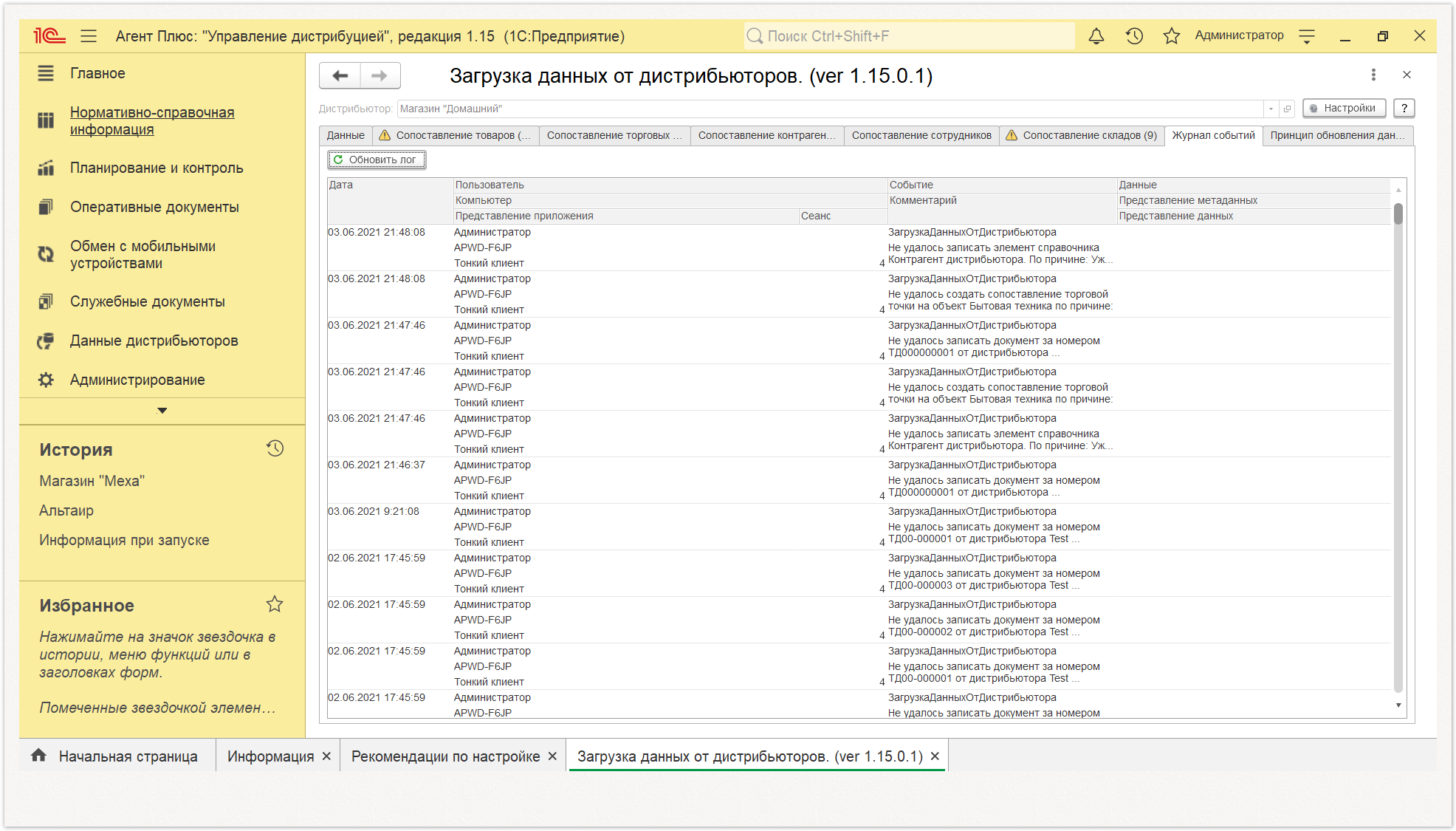
Task: Click the search field Поиск Ctrl+Shift+F
Action: click(x=910, y=36)
